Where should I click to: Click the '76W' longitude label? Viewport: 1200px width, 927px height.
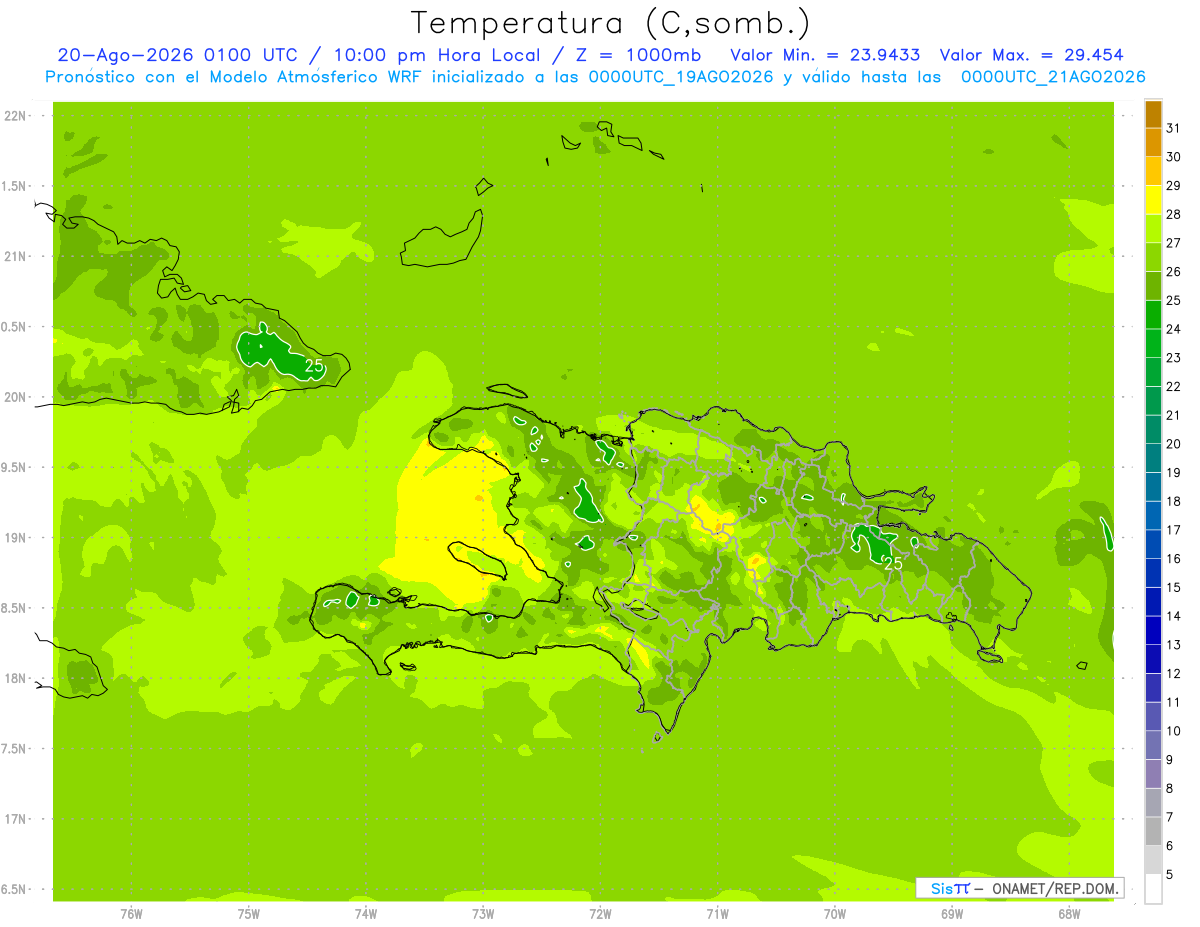click(131, 914)
